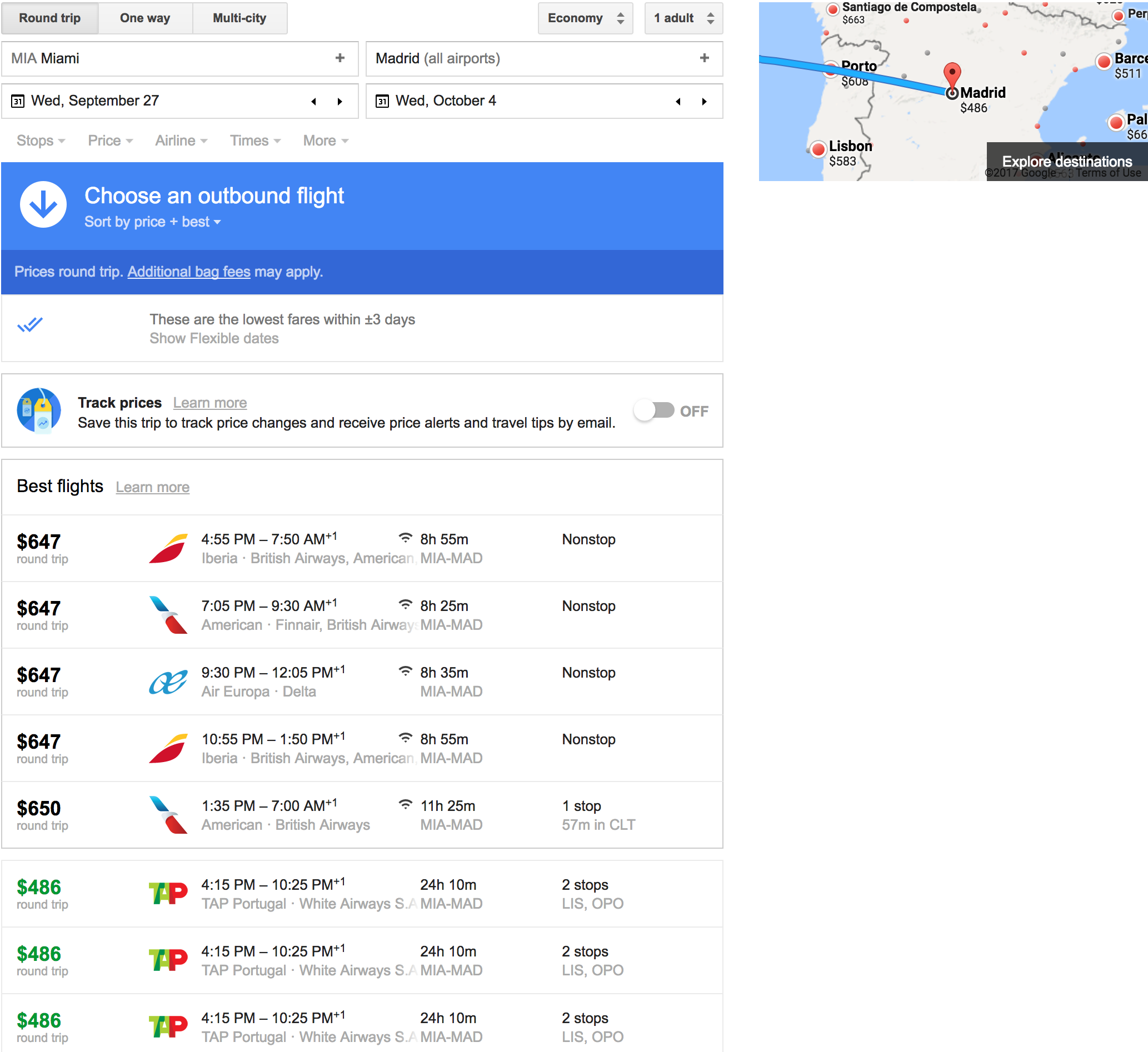Go to the next return day
This screenshot has height=1052, width=1148.
[705, 101]
